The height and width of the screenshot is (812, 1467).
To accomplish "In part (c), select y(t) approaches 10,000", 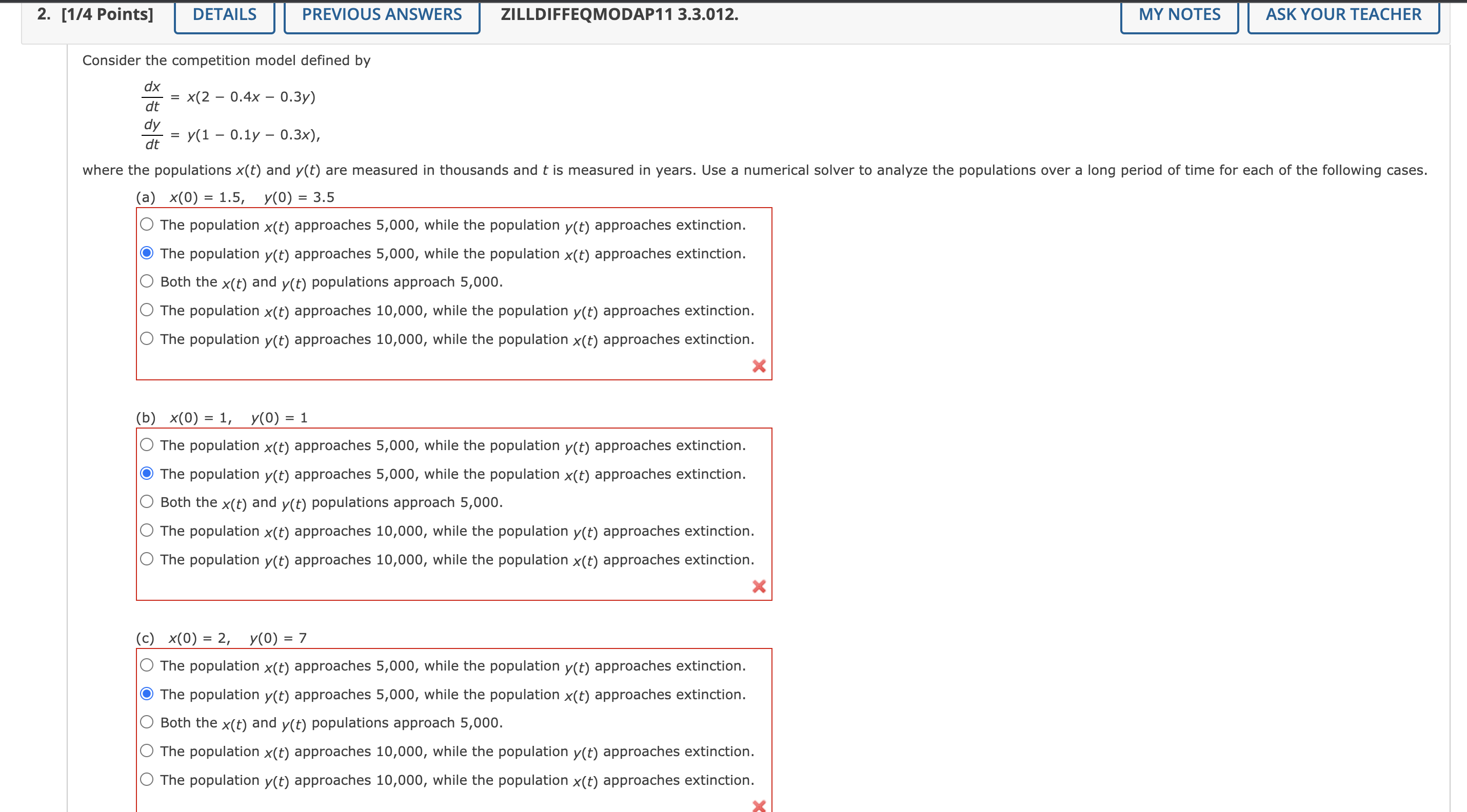I will [147, 779].
